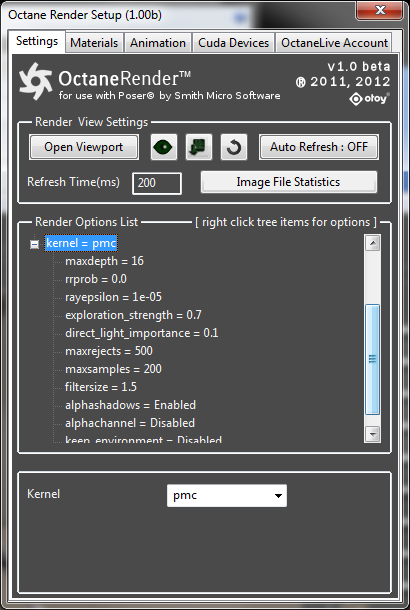Select alphashadows = Enabled row
410x610 pixels.
click(x=130, y=405)
